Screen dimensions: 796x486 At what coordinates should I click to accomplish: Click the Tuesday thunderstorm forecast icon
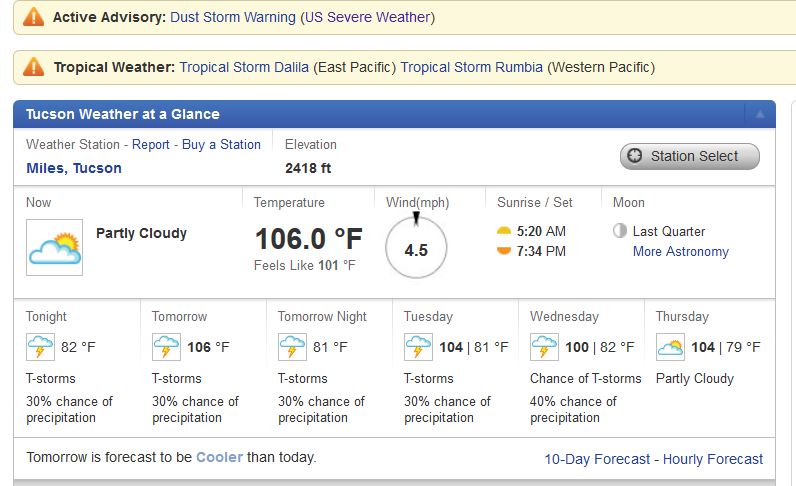pyautogui.click(x=418, y=348)
